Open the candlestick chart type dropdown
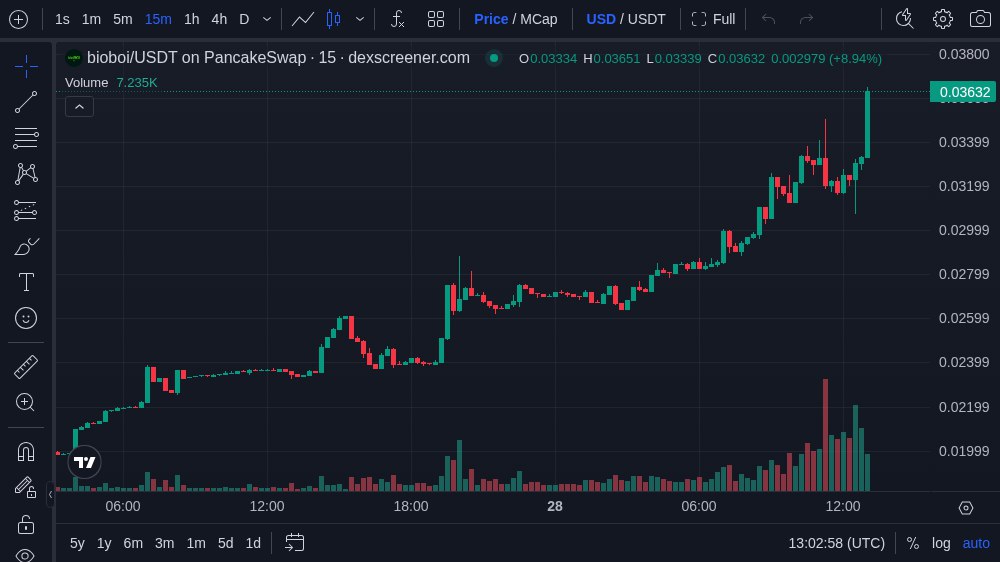The height and width of the screenshot is (562, 1000). pyautogui.click(x=360, y=19)
